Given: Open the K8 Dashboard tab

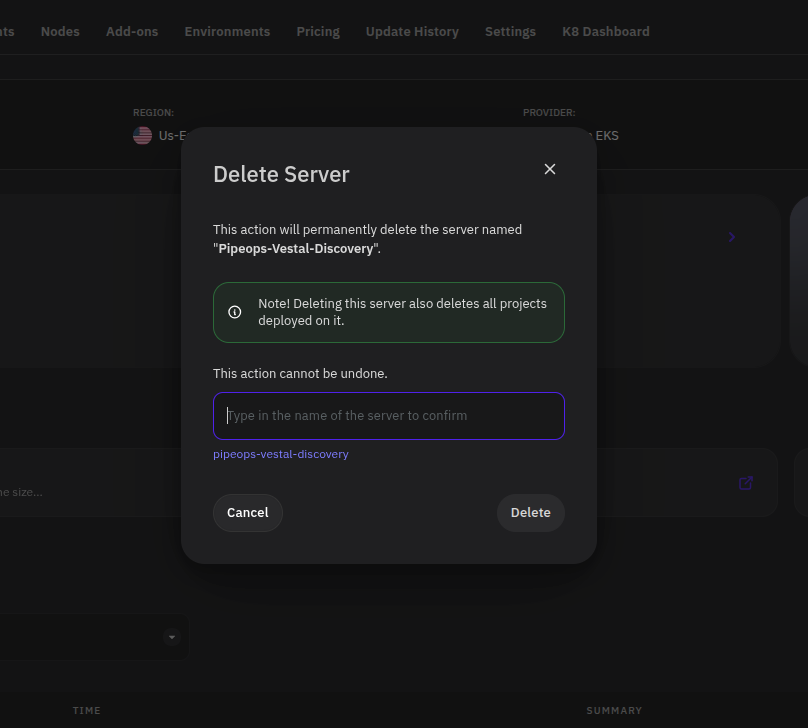Looking at the screenshot, I should tap(605, 31).
